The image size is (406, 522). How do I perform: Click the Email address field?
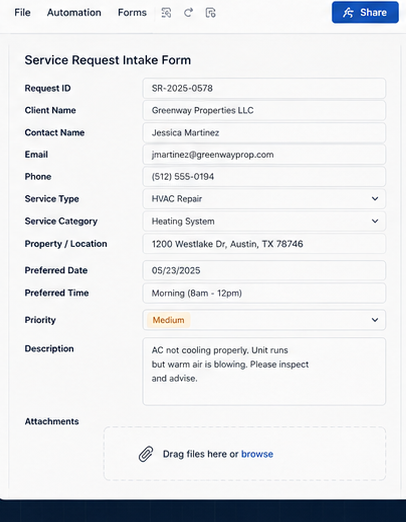(x=264, y=154)
